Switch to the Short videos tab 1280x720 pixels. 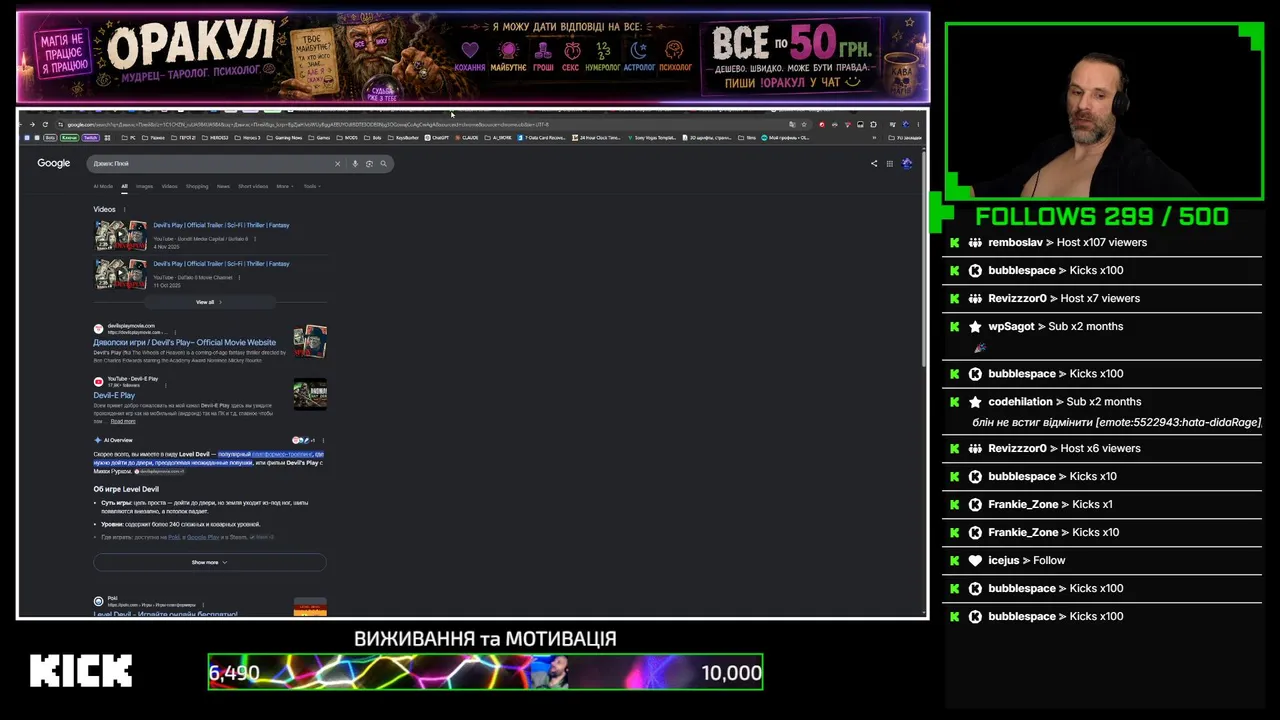tap(253, 186)
